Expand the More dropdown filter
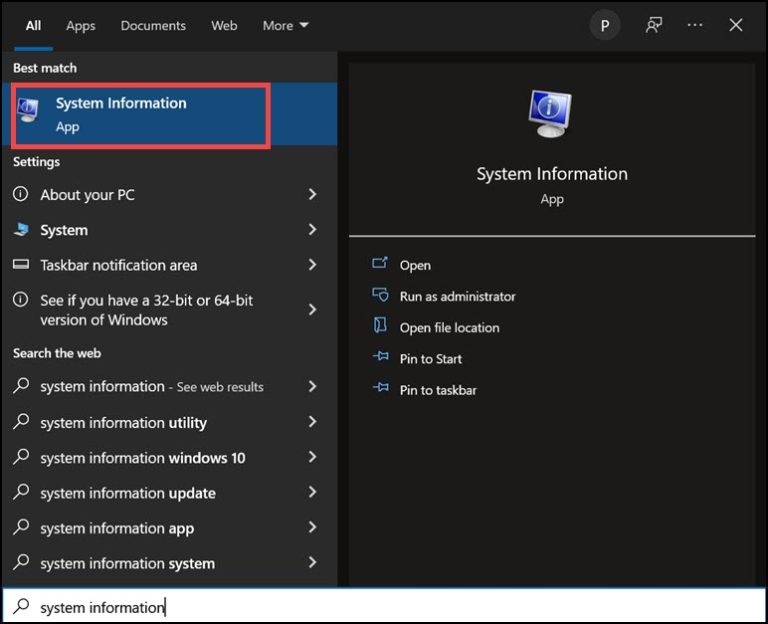This screenshot has height=624, width=768. [285, 25]
